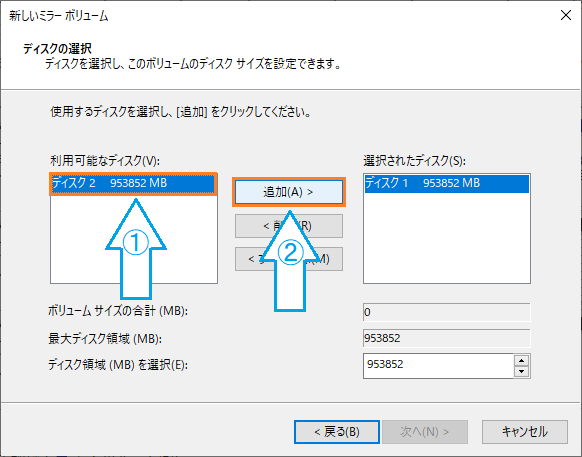Increase disk space with up spinner arrow
This screenshot has width=582, height=457.
pos(521,360)
